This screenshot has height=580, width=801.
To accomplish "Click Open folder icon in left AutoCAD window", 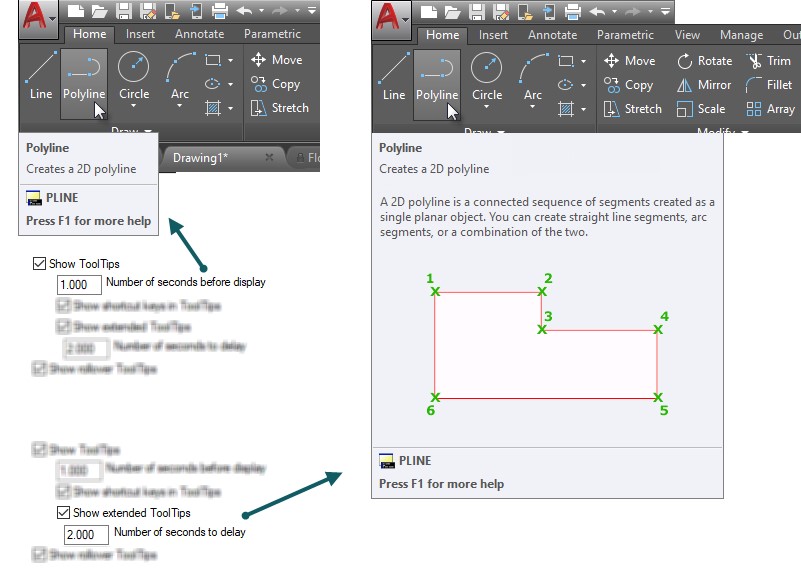I will coord(100,11).
